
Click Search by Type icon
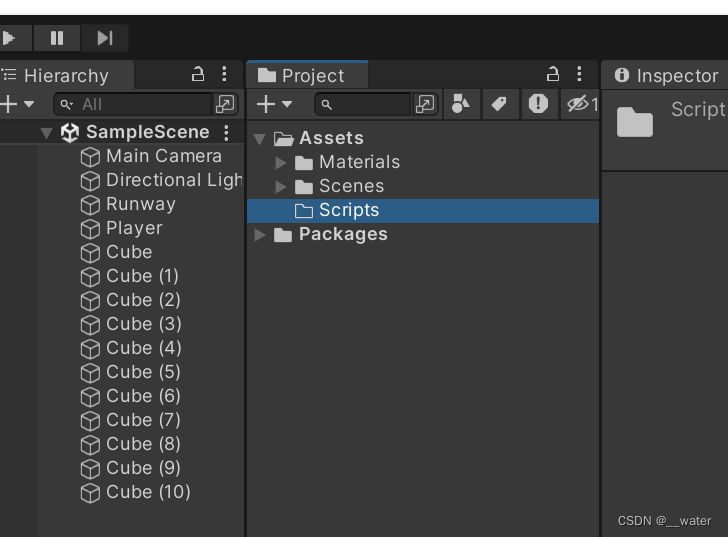coord(460,104)
